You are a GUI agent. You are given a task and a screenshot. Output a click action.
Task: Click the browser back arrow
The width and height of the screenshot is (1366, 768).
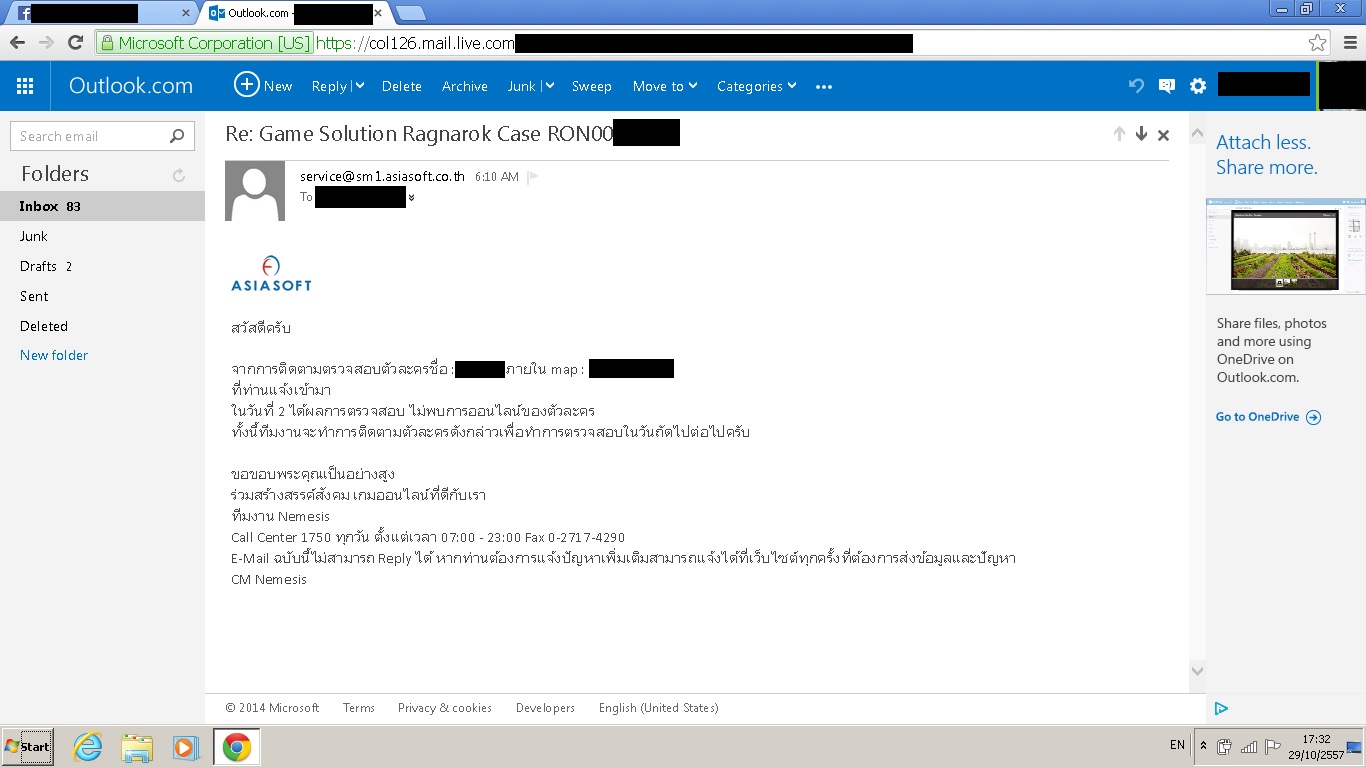18,42
